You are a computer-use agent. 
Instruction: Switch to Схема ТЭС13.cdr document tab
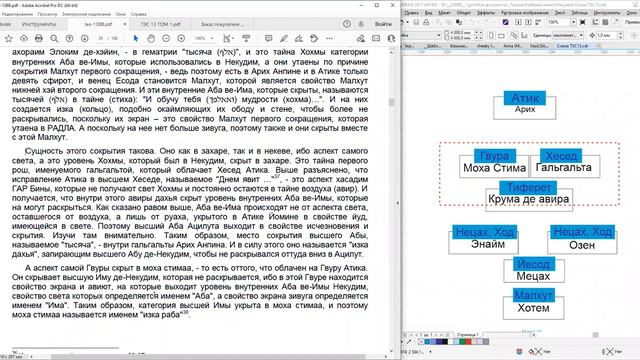click(x=572, y=46)
